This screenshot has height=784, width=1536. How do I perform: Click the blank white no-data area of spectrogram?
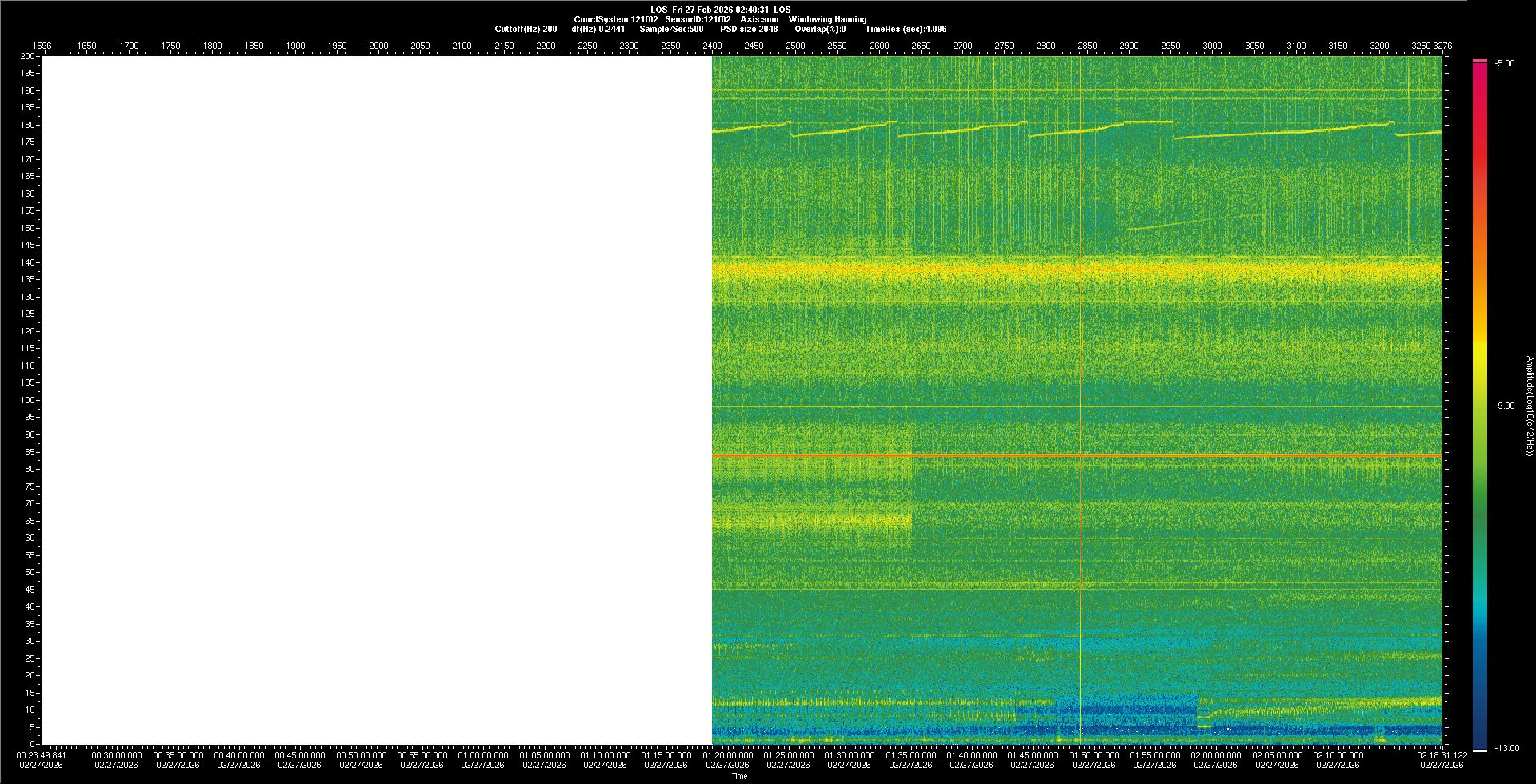[376, 400]
